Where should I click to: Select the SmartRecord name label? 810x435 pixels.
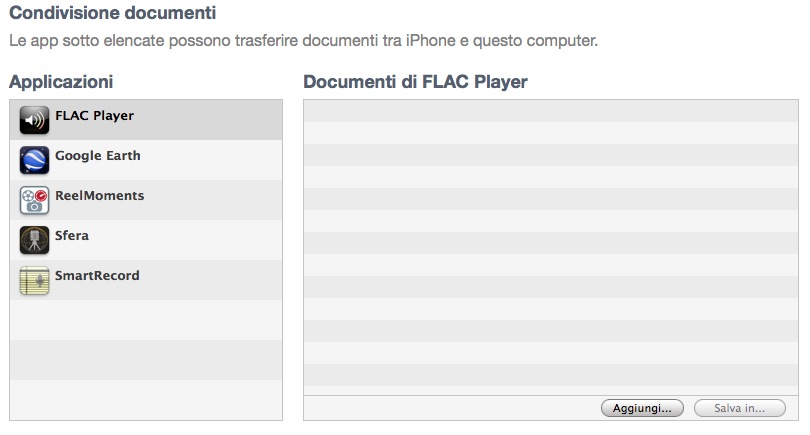[97, 276]
